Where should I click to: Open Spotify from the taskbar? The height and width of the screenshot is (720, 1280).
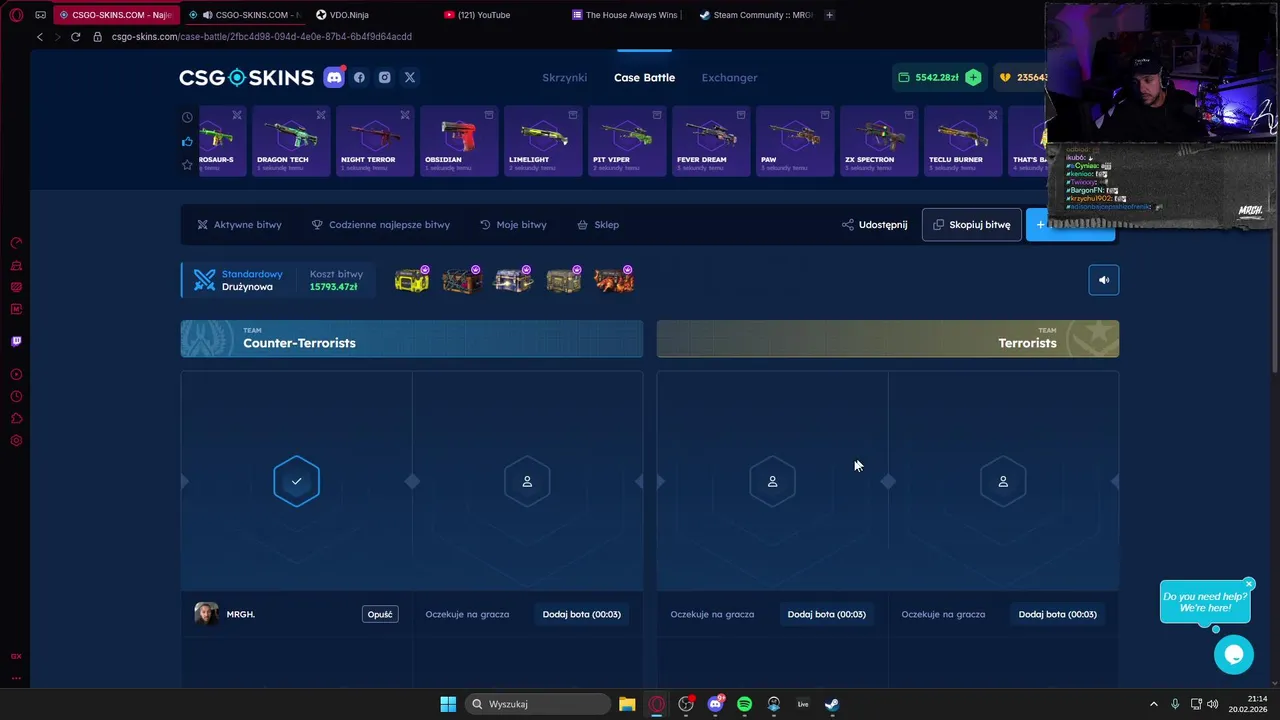tap(744, 704)
